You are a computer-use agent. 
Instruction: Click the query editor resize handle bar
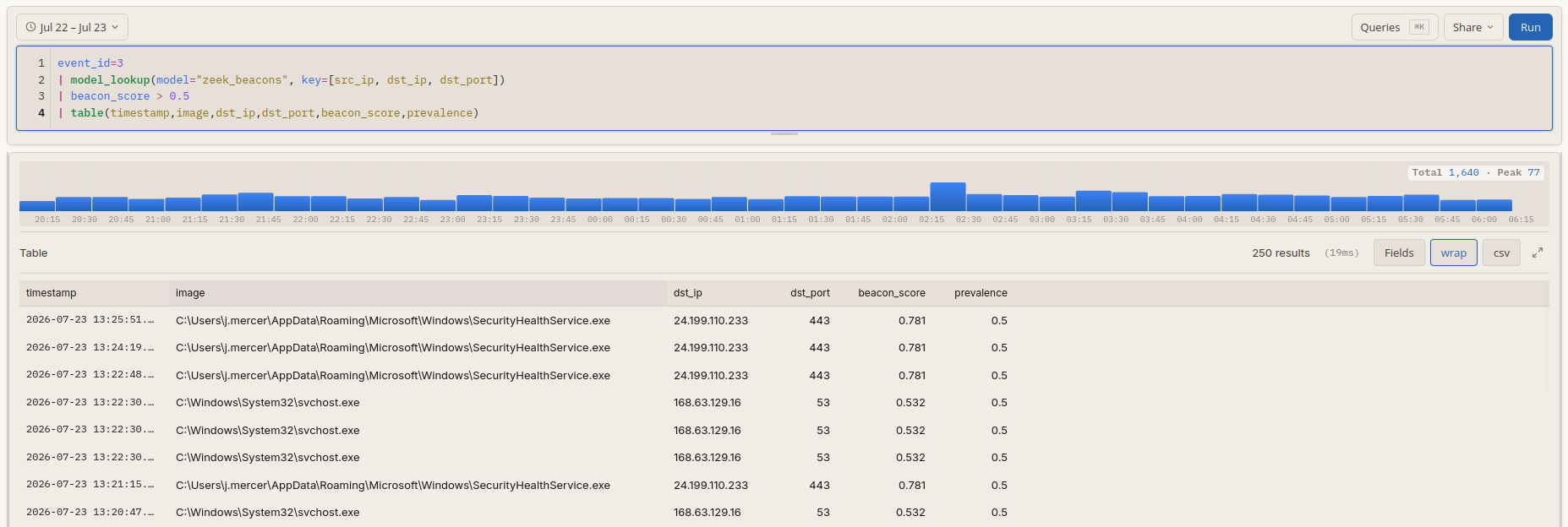coord(784,133)
